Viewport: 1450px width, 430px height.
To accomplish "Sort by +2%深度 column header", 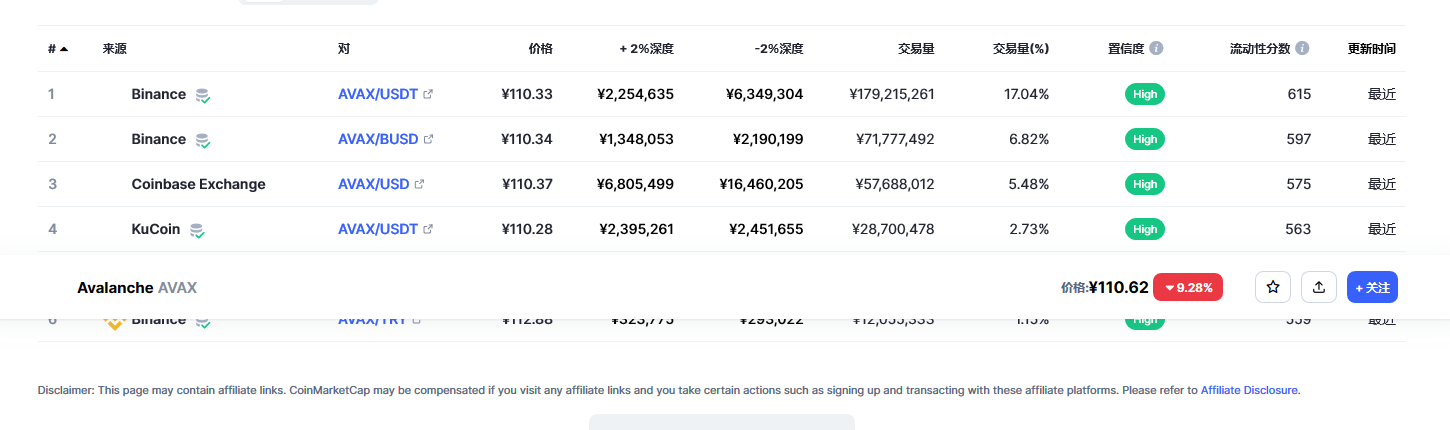I will tap(646, 48).
